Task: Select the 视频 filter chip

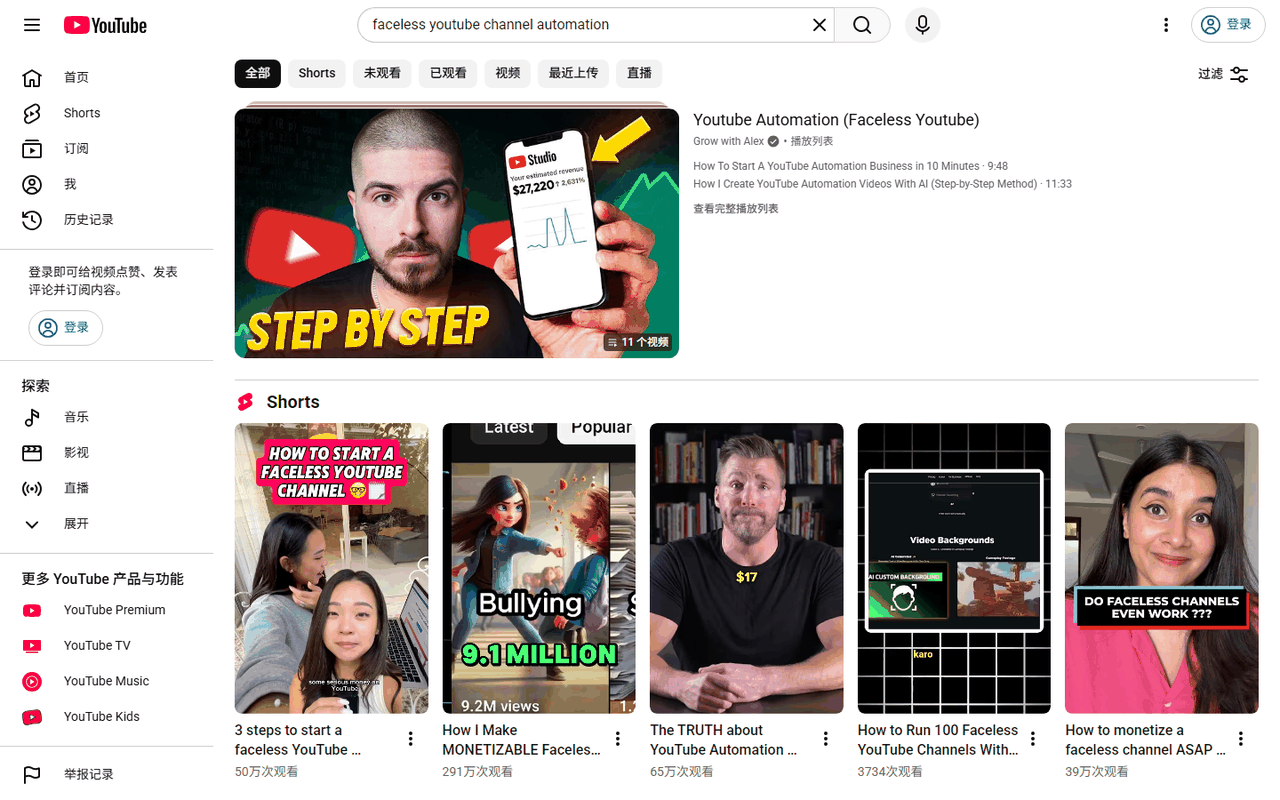Action: click(508, 73)
